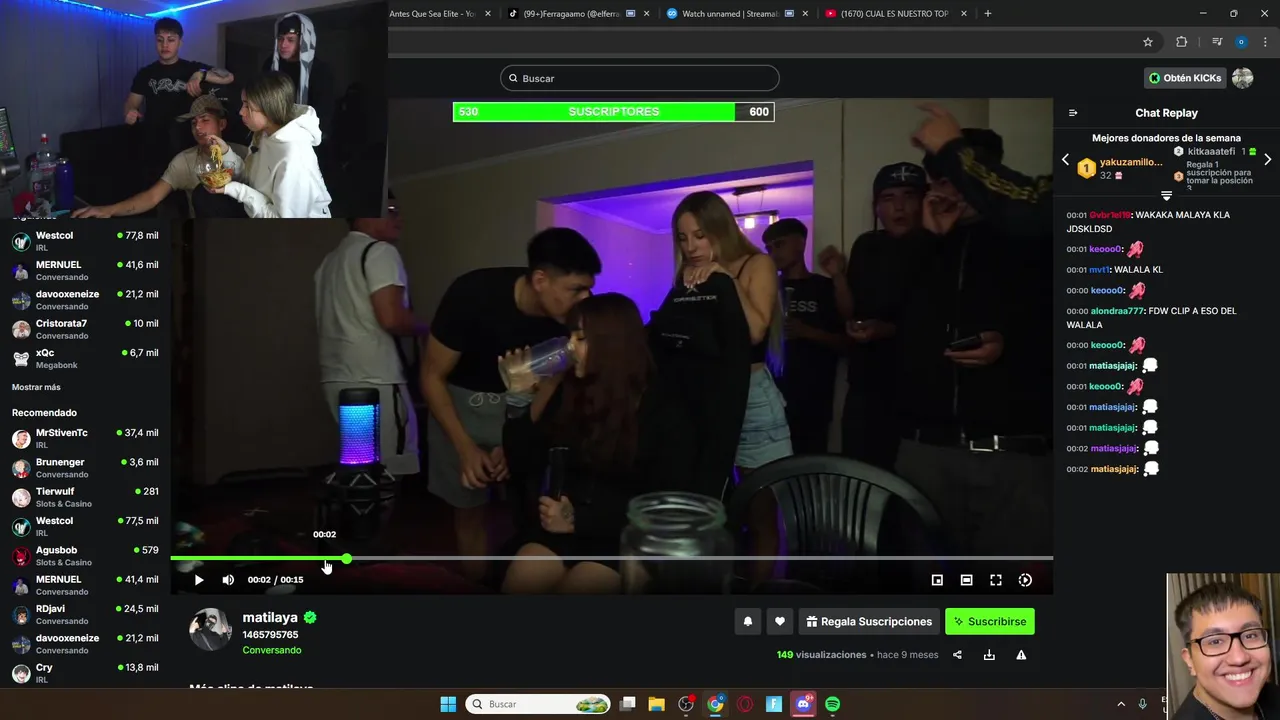
Task: Click the microphone icon in the system tray
Action: coord(1143,704)
